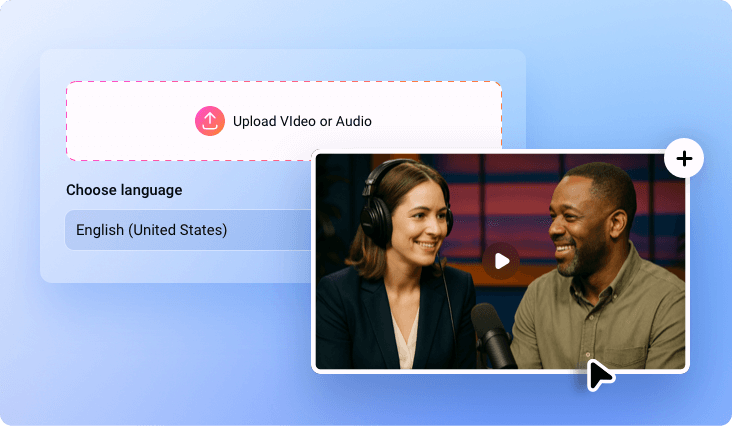This screenshot has height=426, width=732.
Task: Click the Upload Video or Audio text
Action: pyautogui.click(x=302, y=121)
